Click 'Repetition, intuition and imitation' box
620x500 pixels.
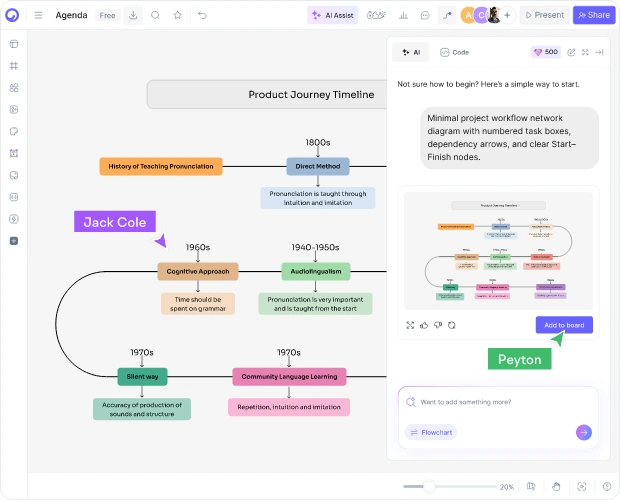(x=289, y=407)
